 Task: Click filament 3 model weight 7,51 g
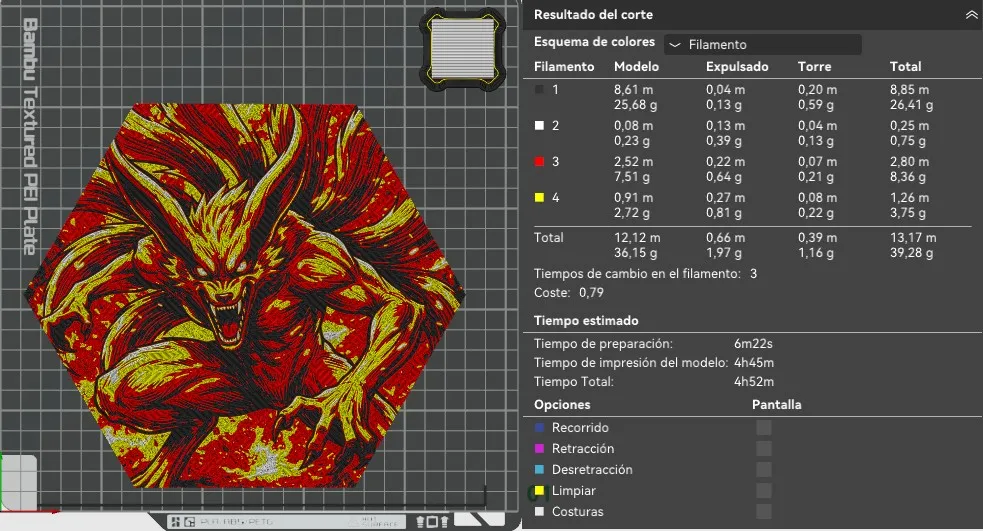tap(632, 177)
